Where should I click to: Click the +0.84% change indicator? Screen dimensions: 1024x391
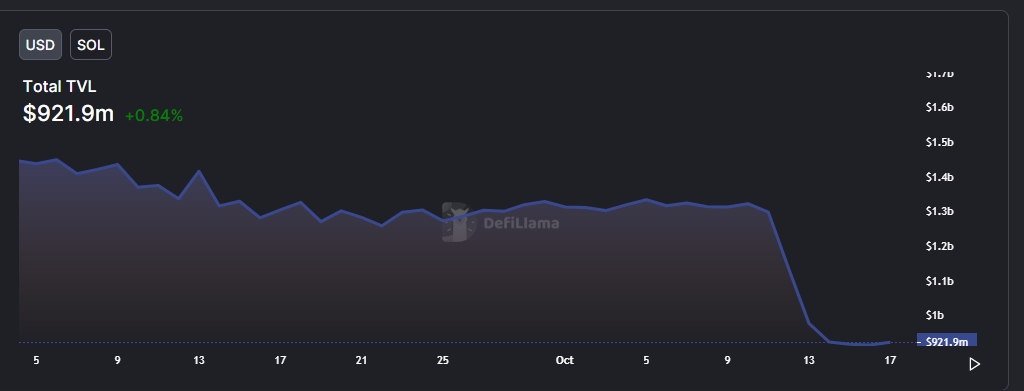click(154, 116)
